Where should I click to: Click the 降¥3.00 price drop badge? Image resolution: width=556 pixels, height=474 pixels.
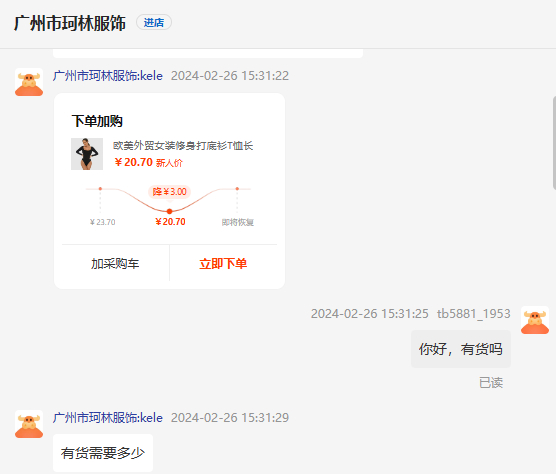(x=169, y=192)
